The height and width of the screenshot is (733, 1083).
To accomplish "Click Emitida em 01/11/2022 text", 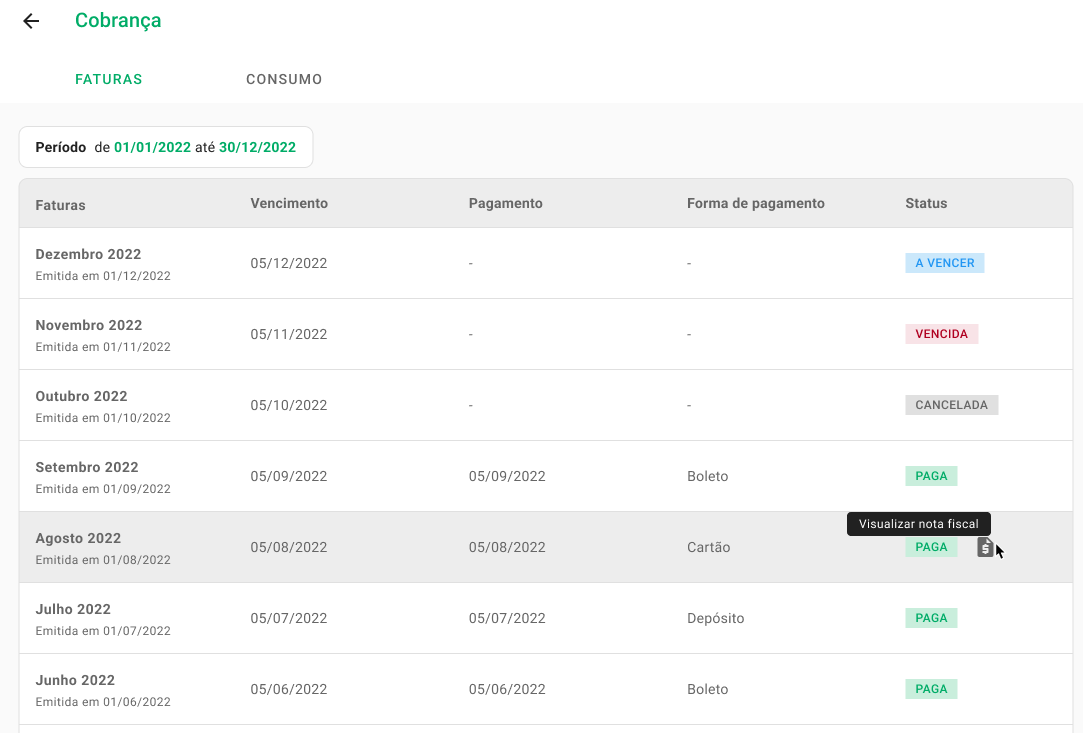I will (103, 347).
